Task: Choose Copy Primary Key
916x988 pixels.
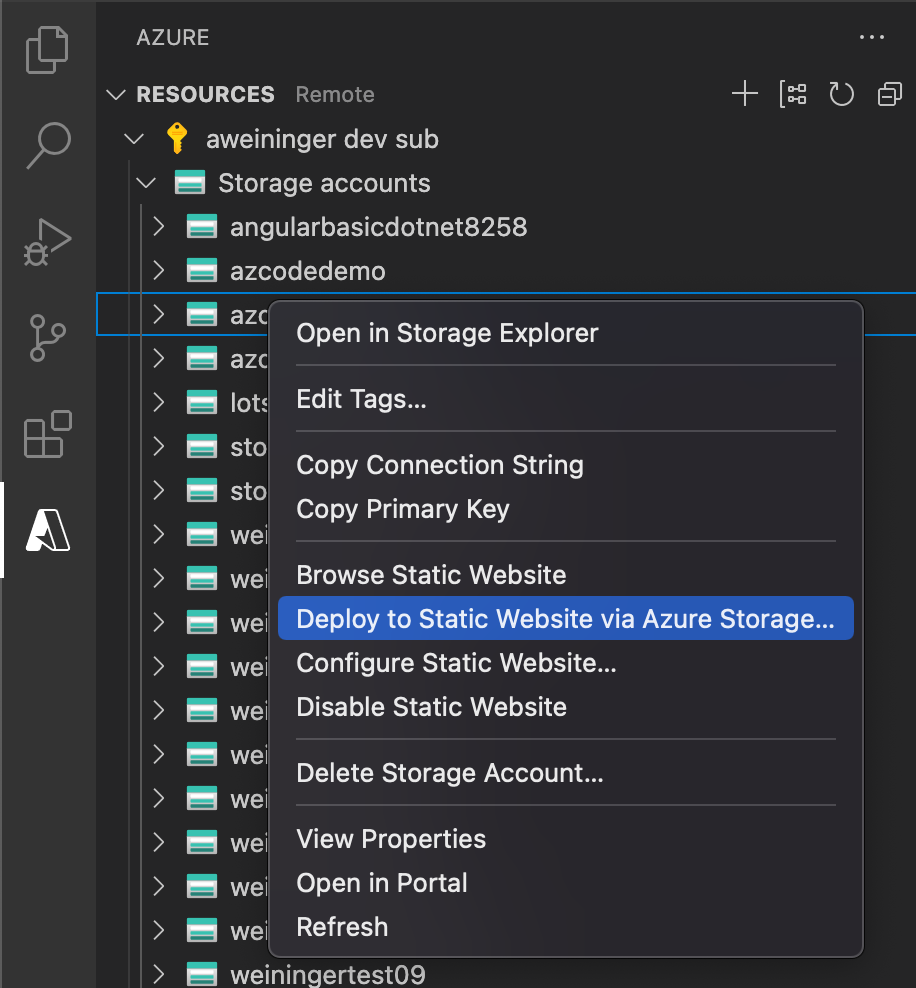Action: [x=566, y=509]
